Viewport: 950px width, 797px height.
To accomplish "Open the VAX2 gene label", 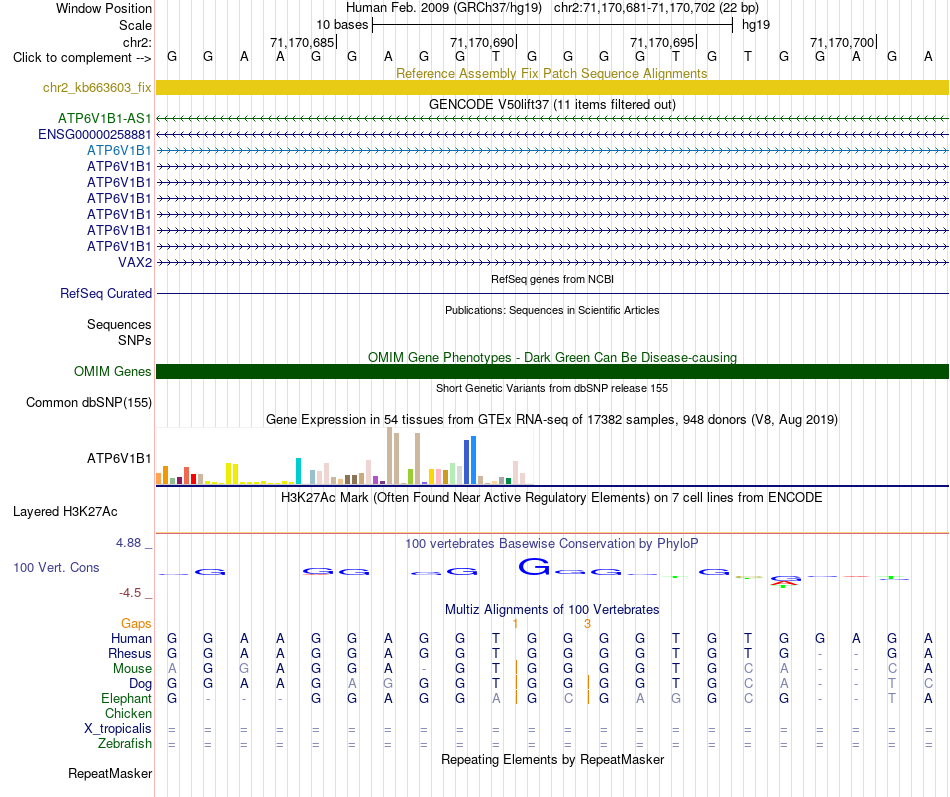I will [x=135, y=262].
